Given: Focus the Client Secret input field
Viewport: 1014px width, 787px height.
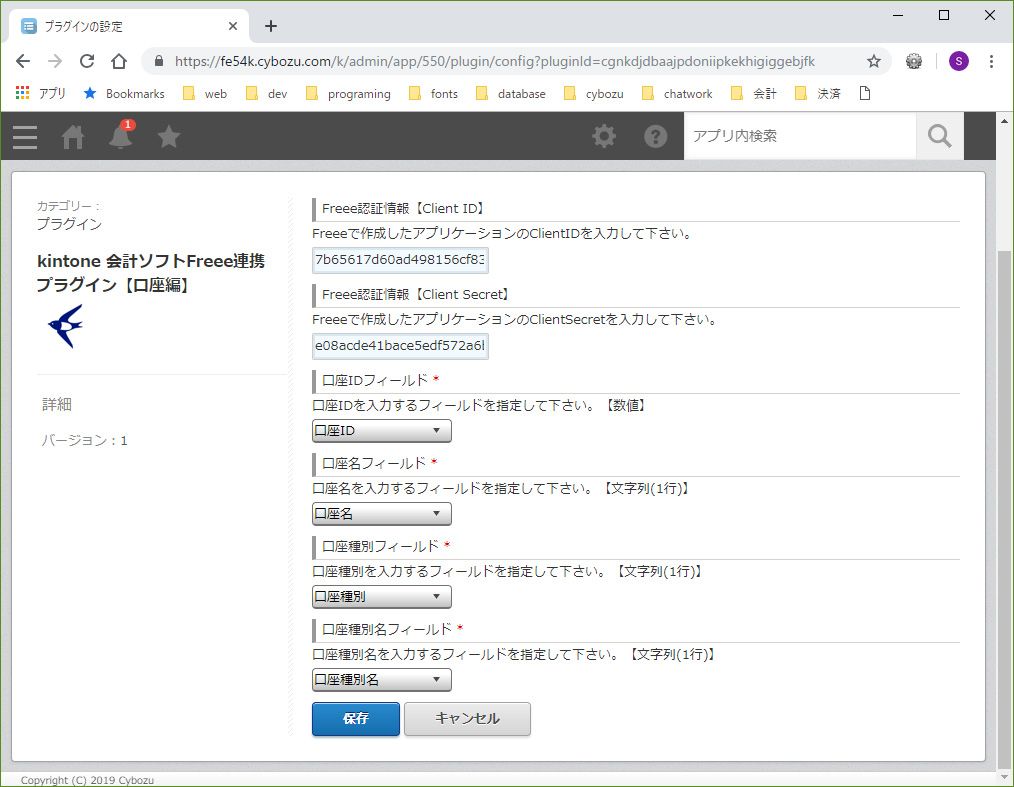Looking at the screenshot, I should click(x=400, y=346).
